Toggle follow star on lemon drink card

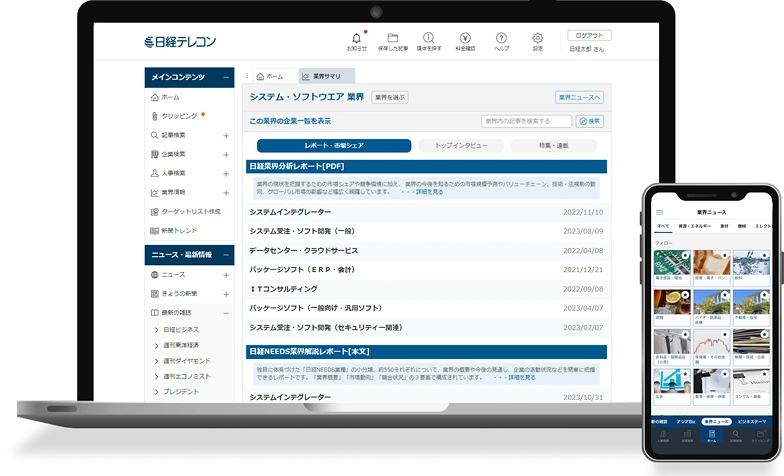click(685, 295)
